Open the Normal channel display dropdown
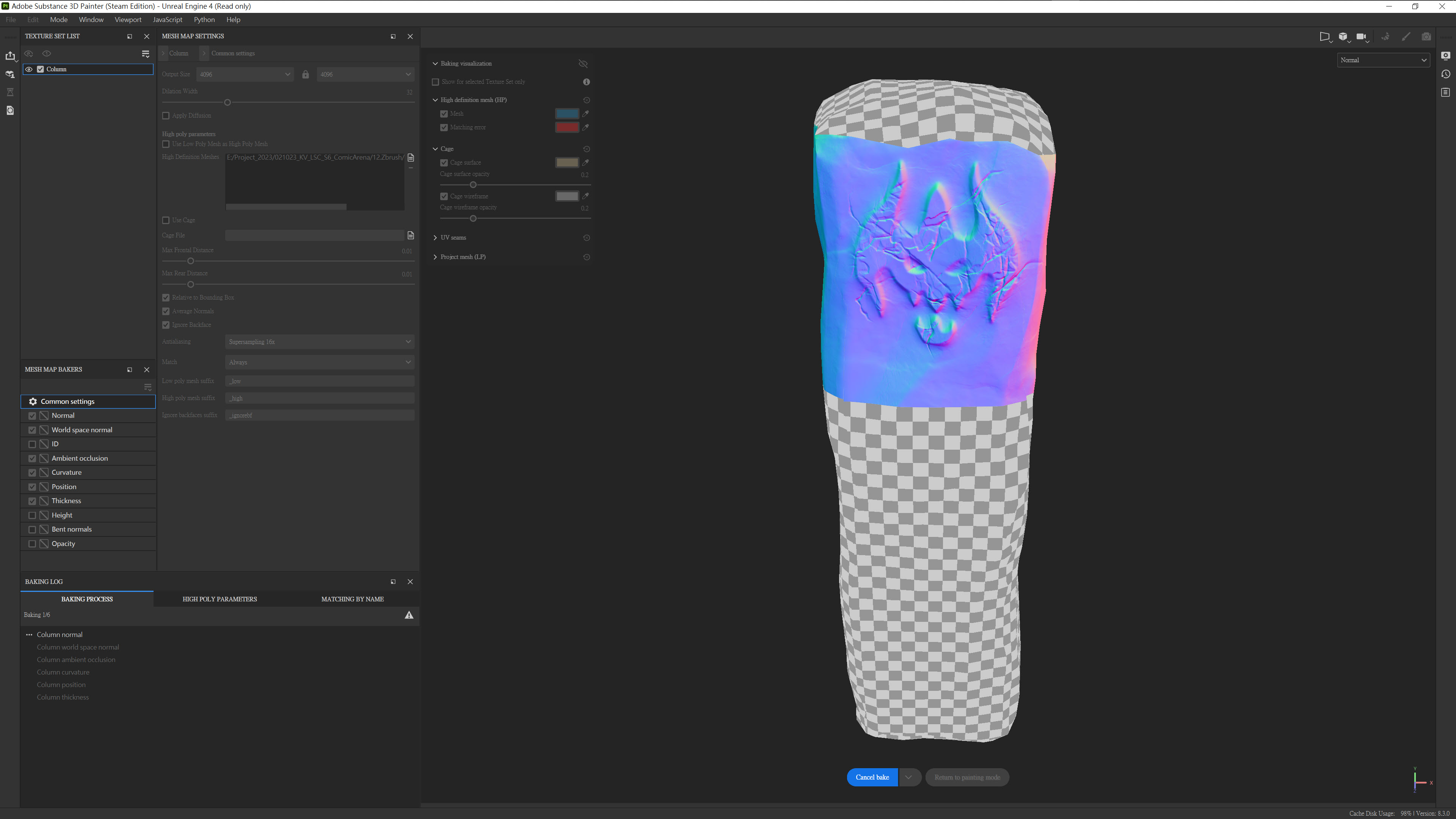 (x=1383, y=60)
